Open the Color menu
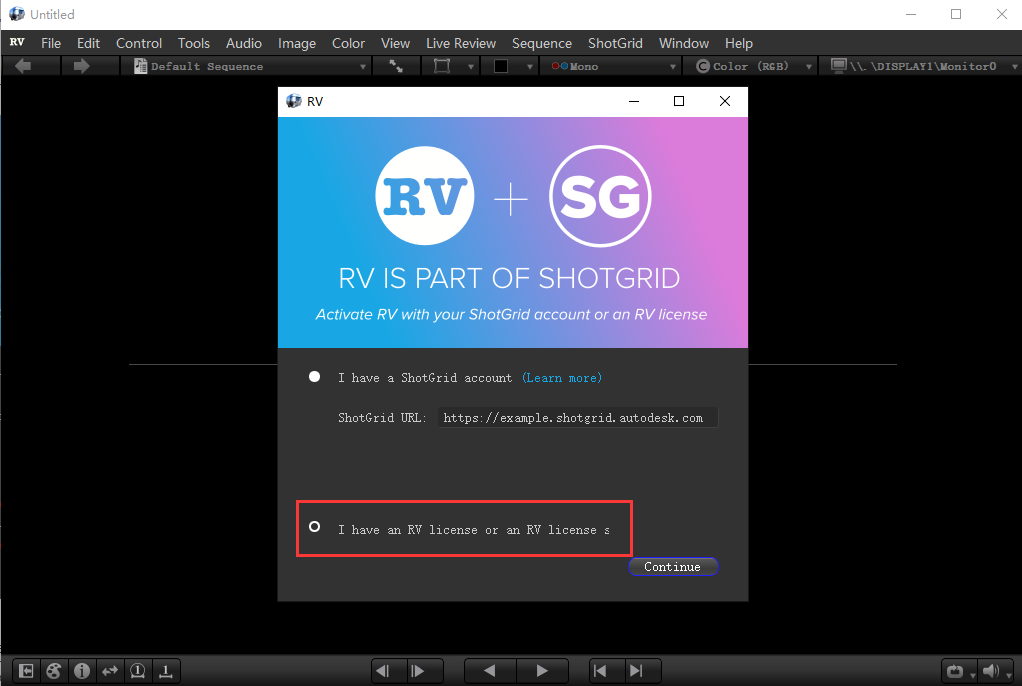This screenshot has width=1022, height=686. tap(348, 43)
